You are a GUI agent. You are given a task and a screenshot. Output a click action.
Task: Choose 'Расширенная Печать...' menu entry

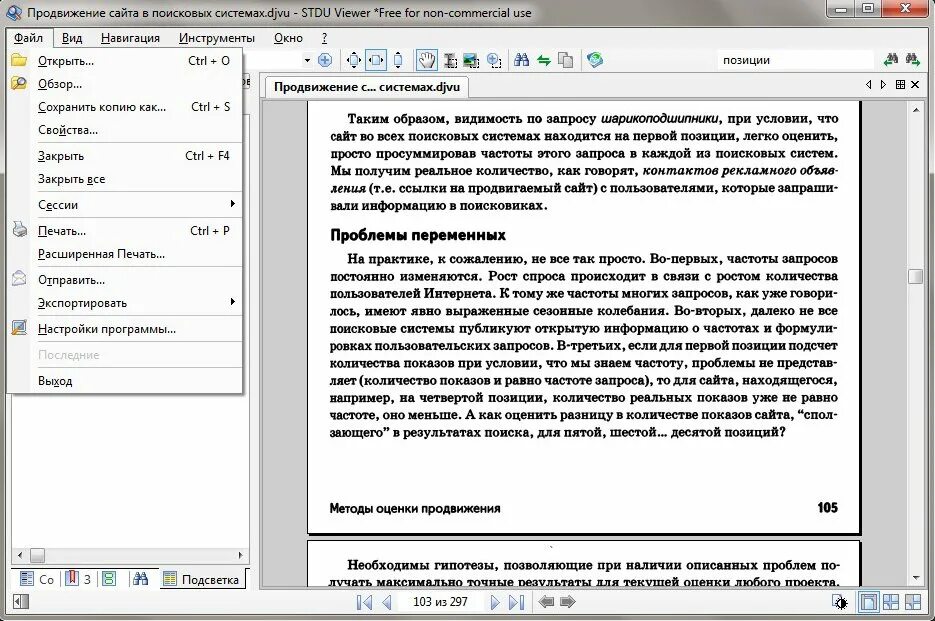[125, 254]
